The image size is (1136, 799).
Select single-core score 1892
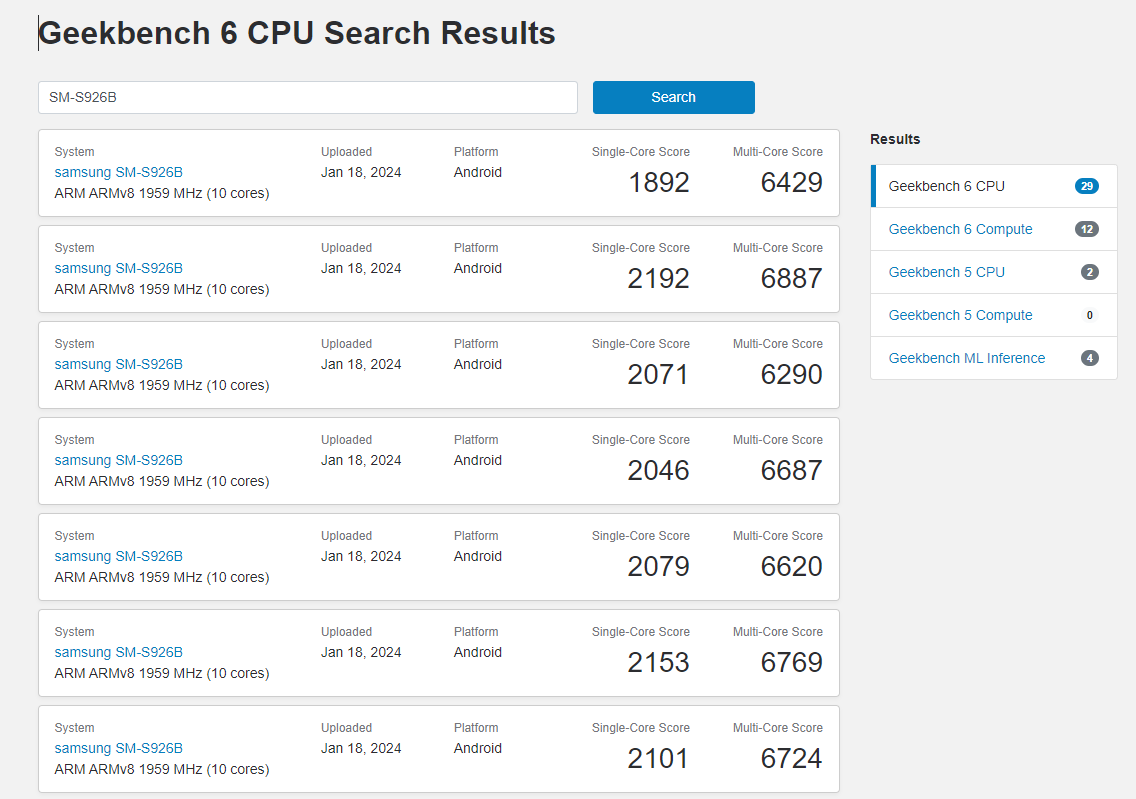coord(659,183)
